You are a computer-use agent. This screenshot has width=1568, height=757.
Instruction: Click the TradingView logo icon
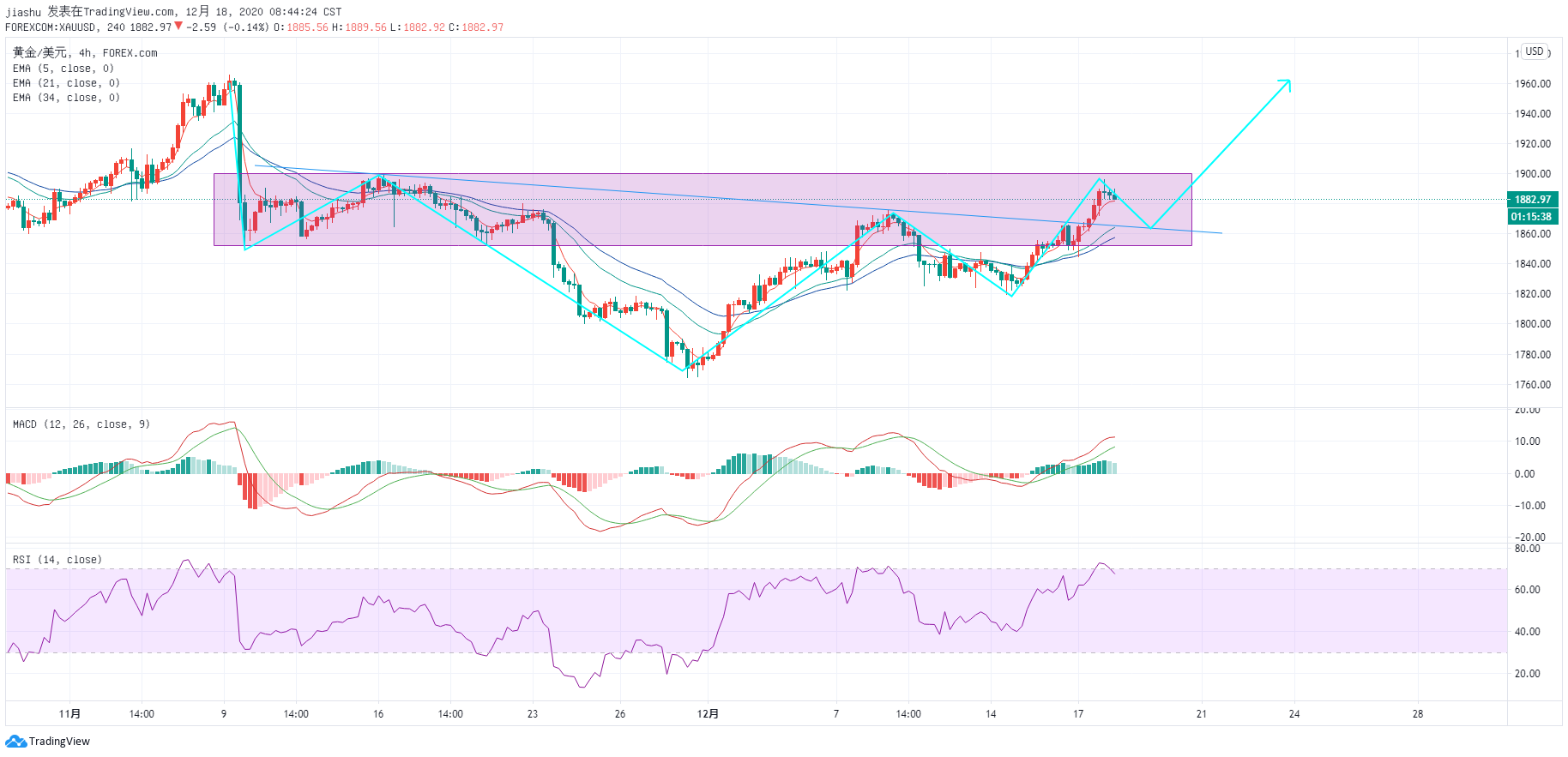(15, 742)
